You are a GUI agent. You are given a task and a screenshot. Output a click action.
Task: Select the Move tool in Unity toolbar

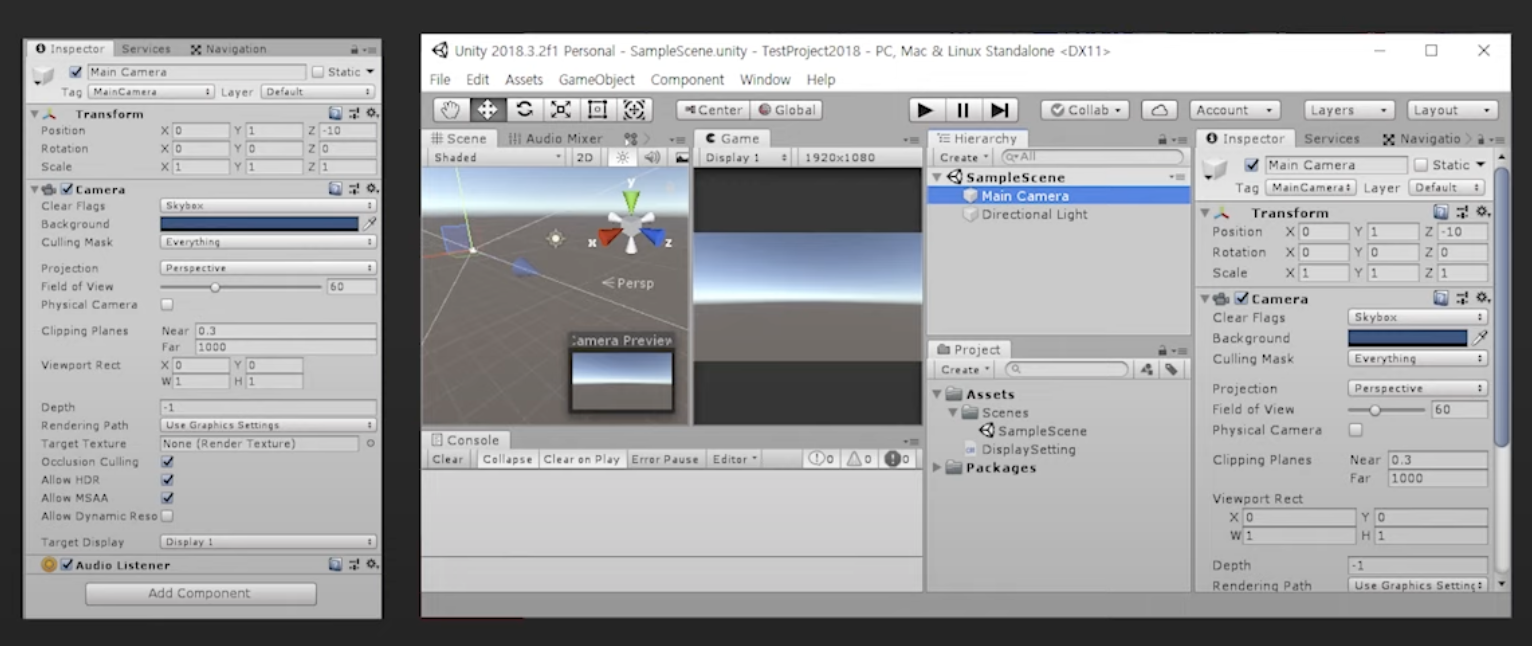coord(487,110)
